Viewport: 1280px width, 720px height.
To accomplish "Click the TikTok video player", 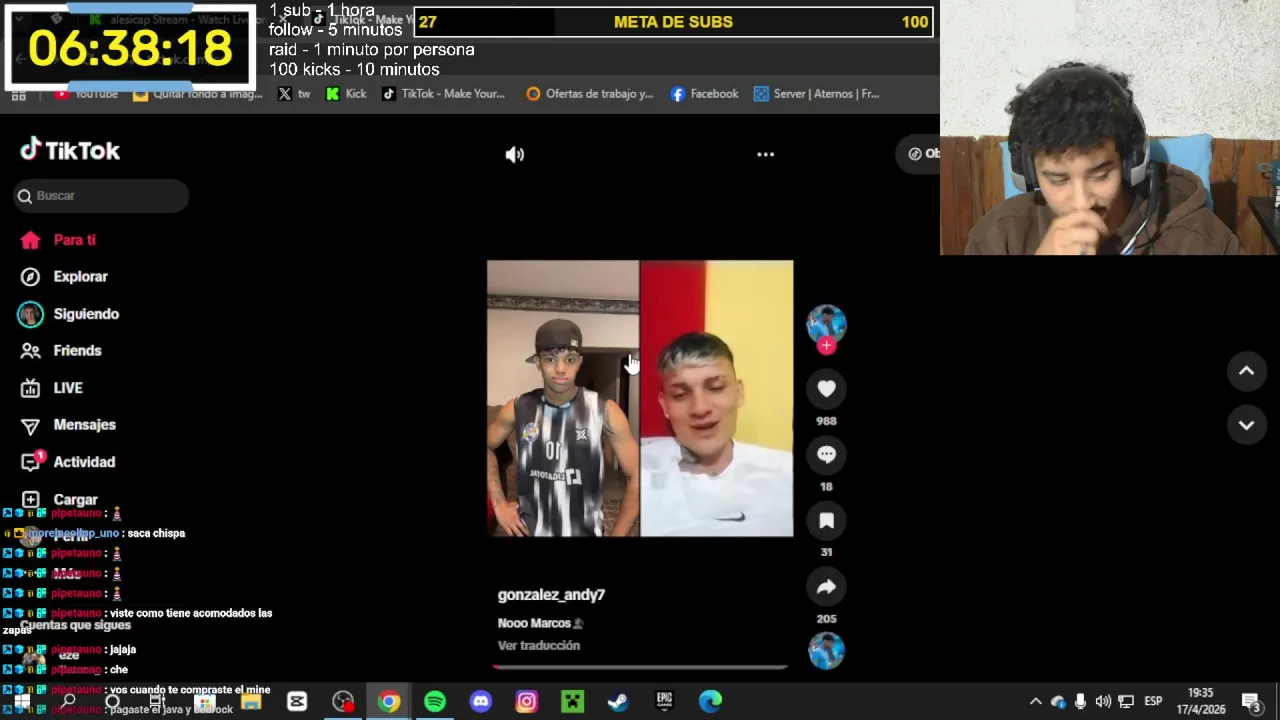I will coord(640,399).
